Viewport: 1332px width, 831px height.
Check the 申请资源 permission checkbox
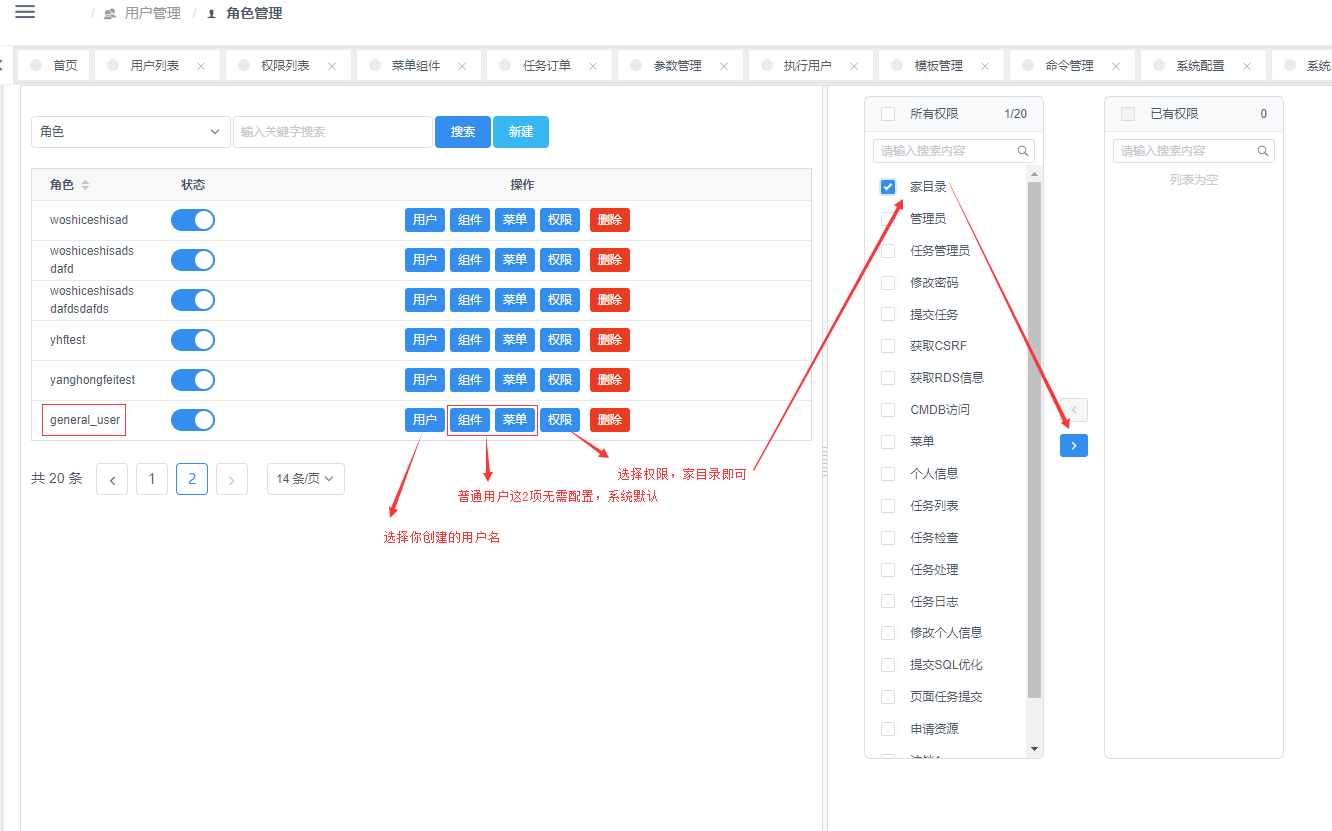(888, 729)
